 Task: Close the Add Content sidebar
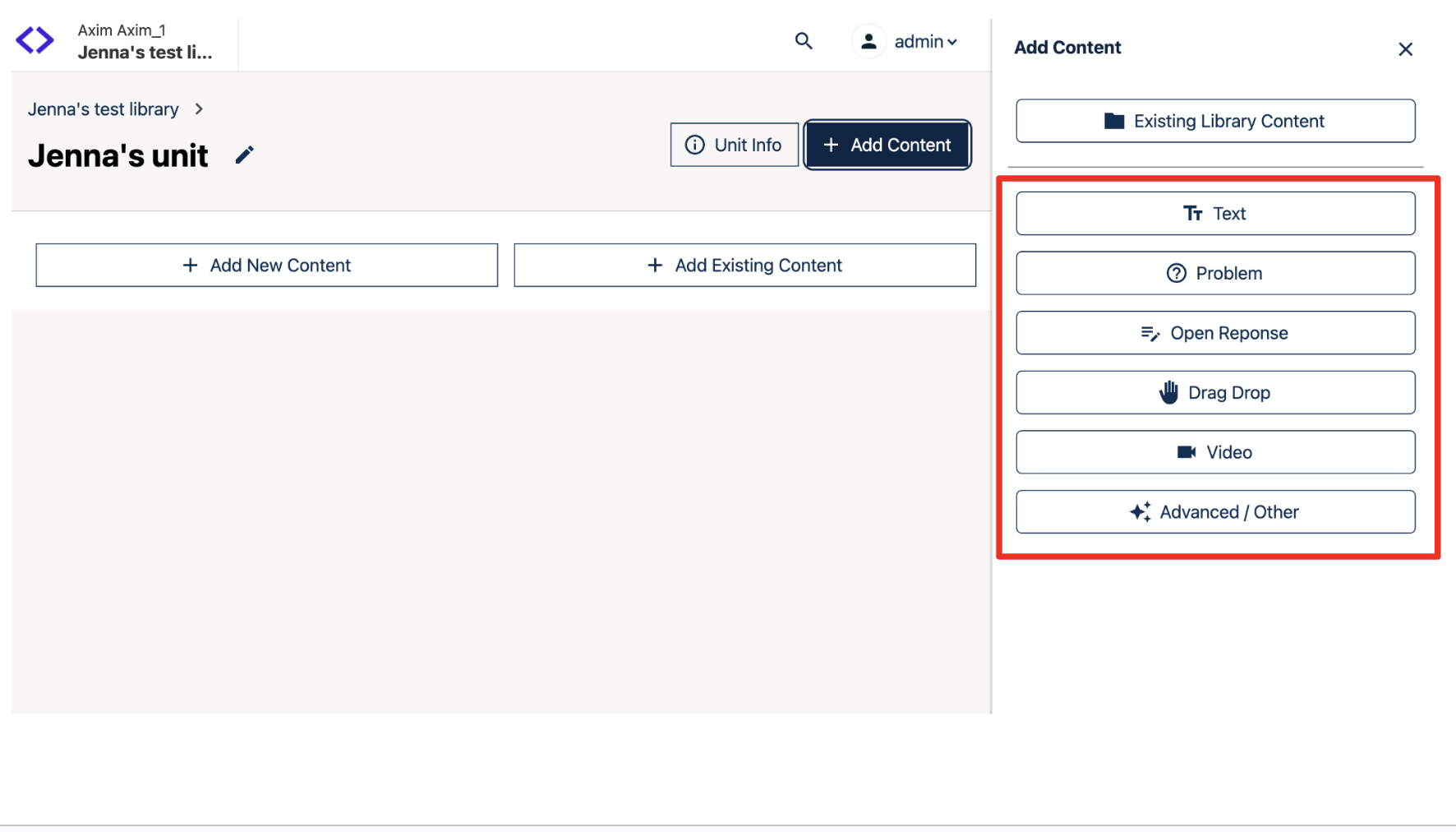click(x=1405, y=49)
